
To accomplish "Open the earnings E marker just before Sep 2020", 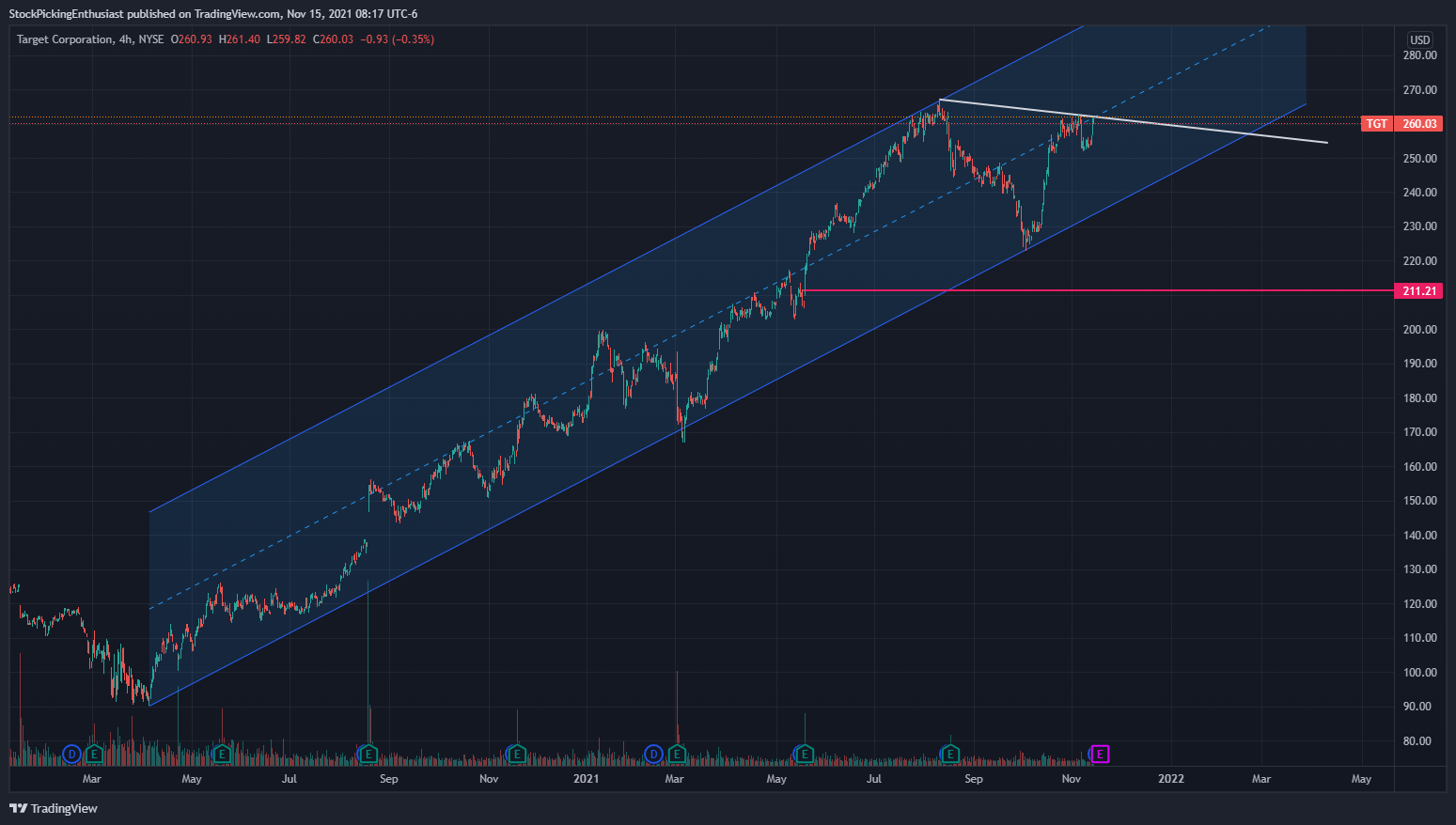I will coord(368,754).
